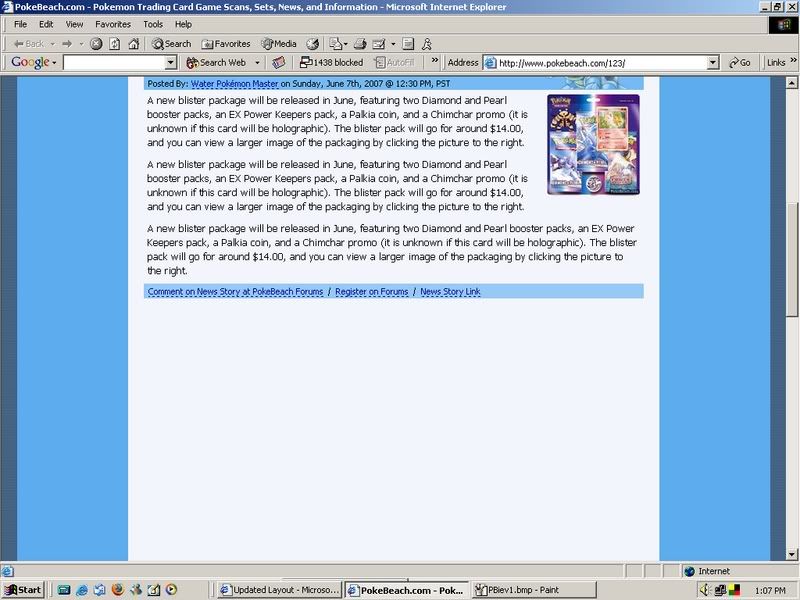Click the Google toolbar news icon
The image size is (800, 600).
click(x=278, y=63)
